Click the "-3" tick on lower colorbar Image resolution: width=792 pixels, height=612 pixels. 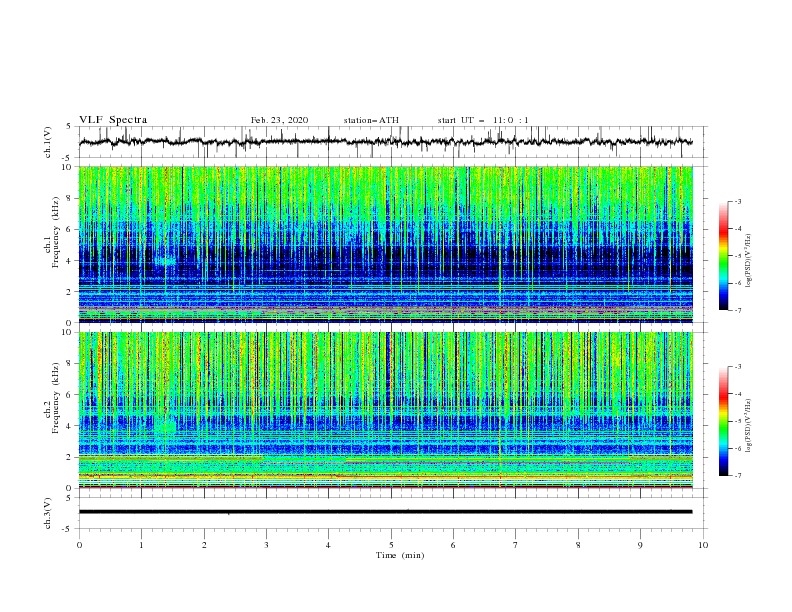click(737, 367)
